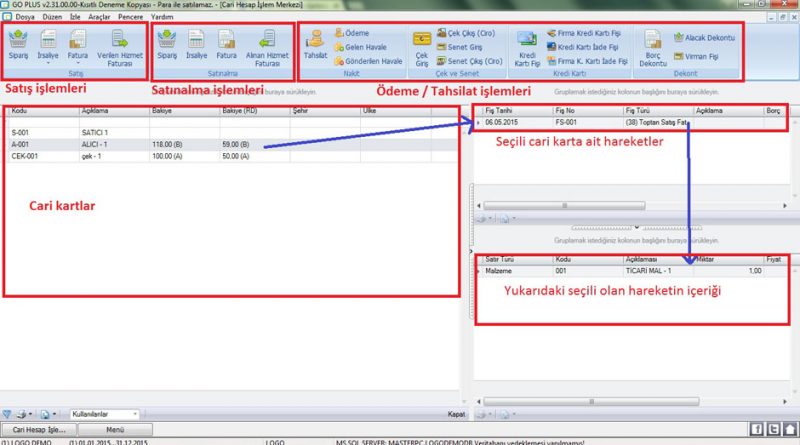Click the Tahsilat icon

(315, 46)
